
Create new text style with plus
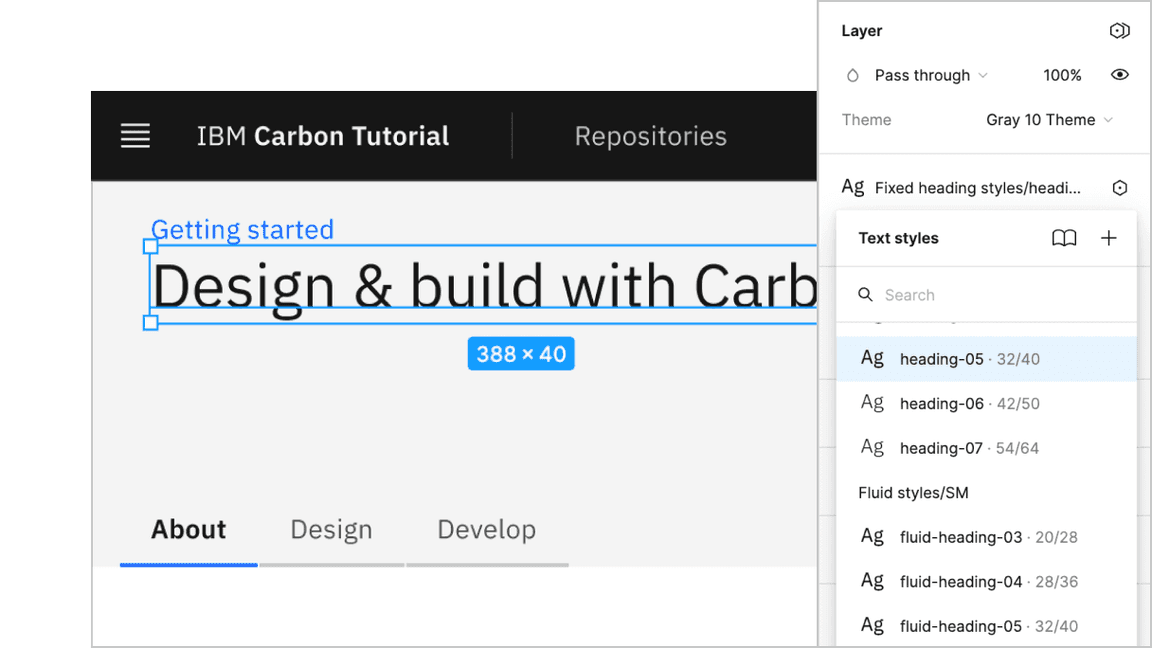[1108, 238]
